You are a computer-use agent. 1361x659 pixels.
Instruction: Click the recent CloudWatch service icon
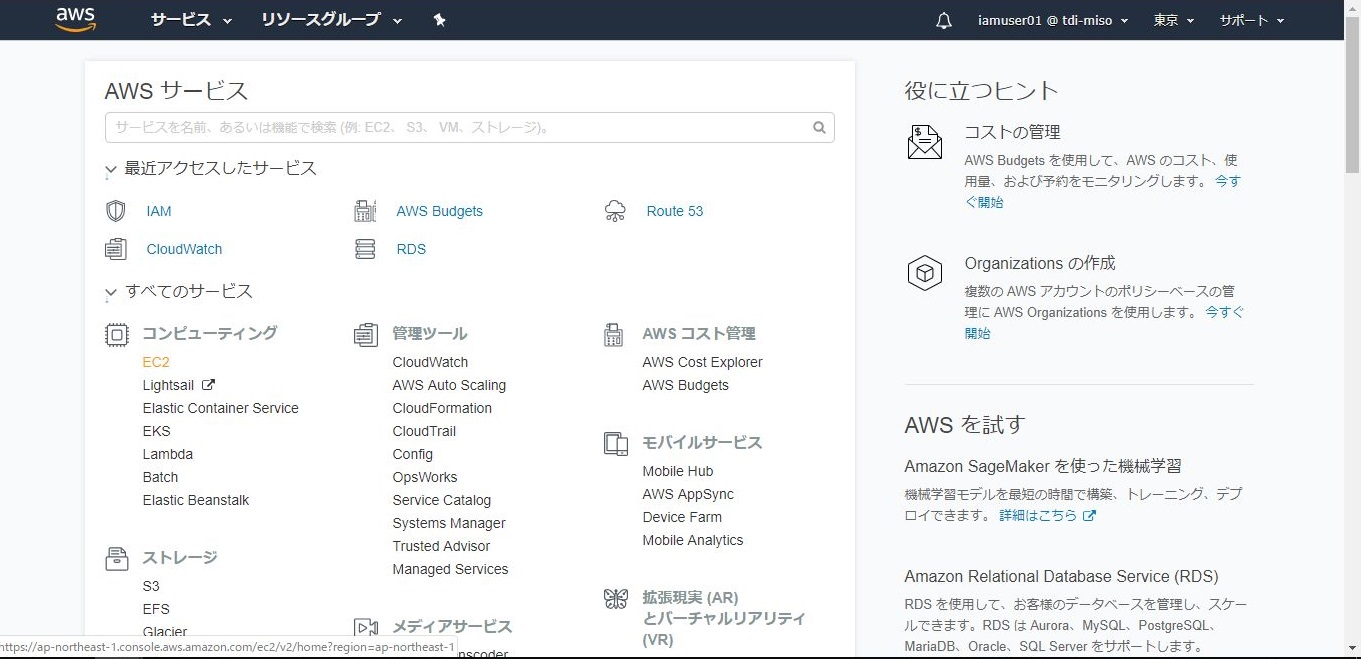tap(116, 249)
